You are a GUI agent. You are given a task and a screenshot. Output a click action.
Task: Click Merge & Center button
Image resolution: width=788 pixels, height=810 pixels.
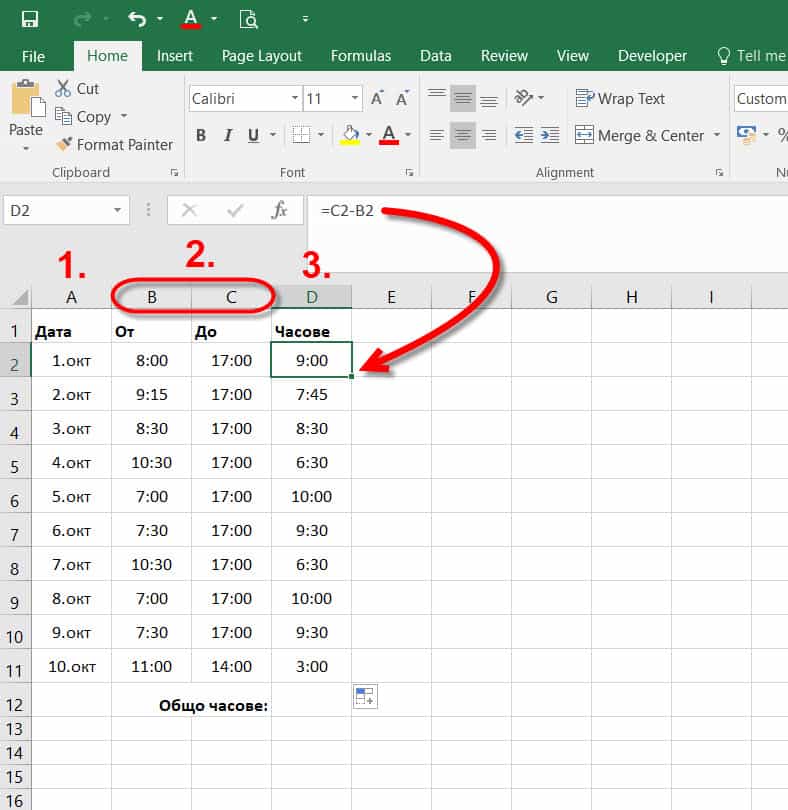click(x=640, y=135)
